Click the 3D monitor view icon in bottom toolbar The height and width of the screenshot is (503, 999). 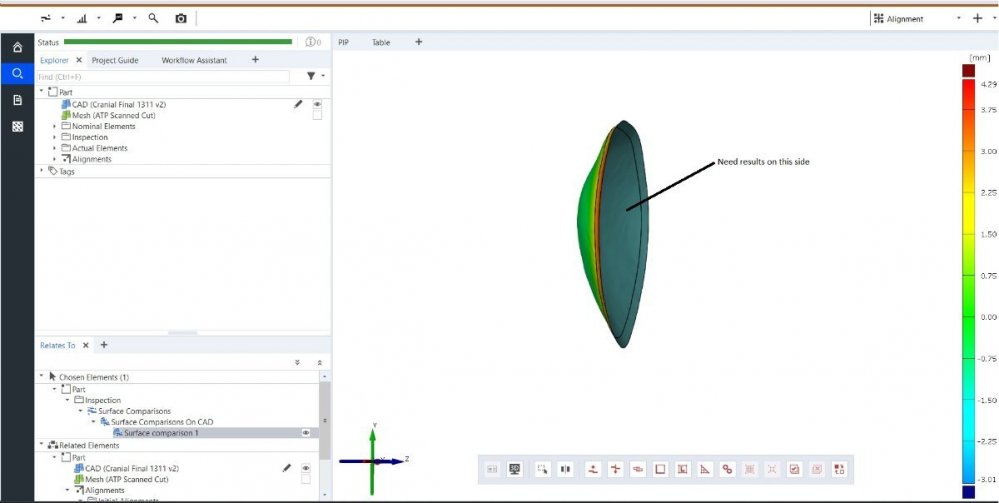(515, 468)
